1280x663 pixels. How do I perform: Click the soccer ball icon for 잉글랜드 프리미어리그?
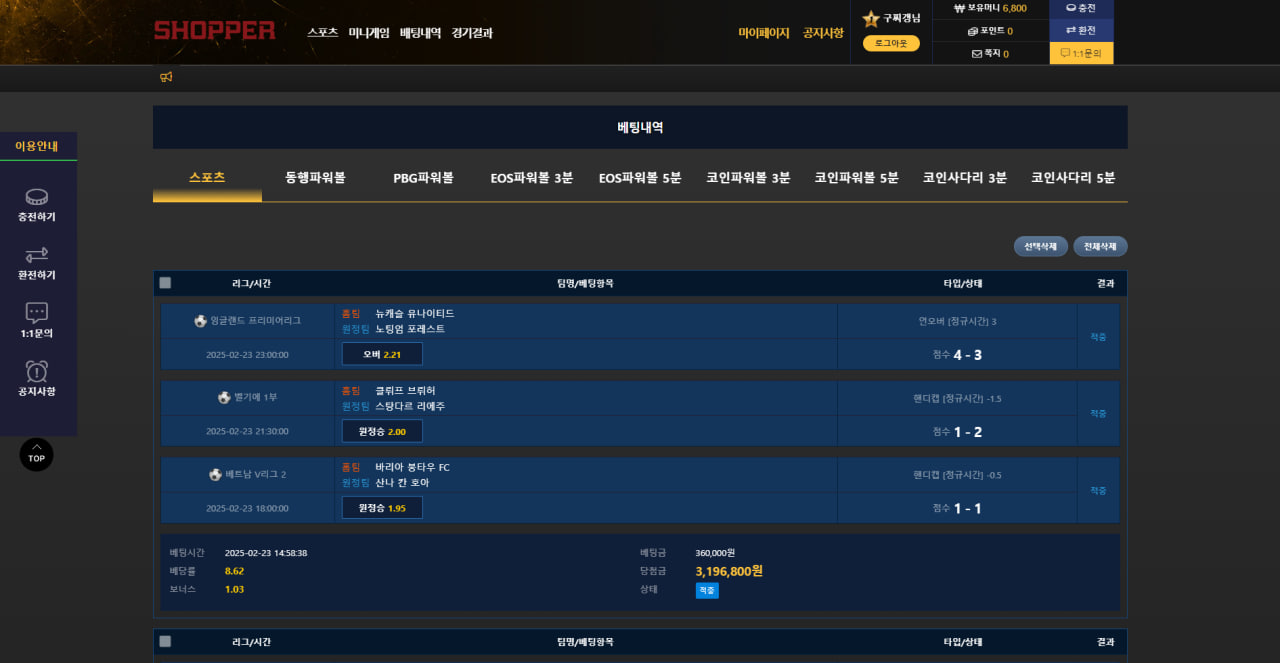click(x=201, y=321)
